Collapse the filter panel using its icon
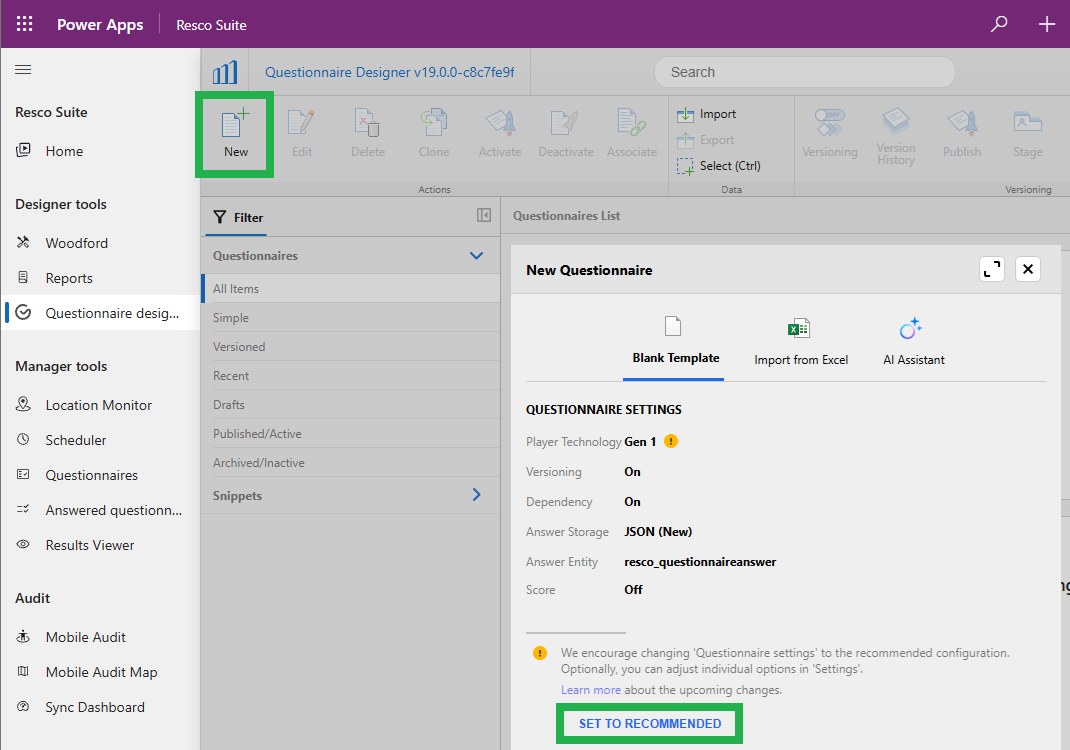The height and width of the screenshot is (750, 1070). click(x=484, y=216)
